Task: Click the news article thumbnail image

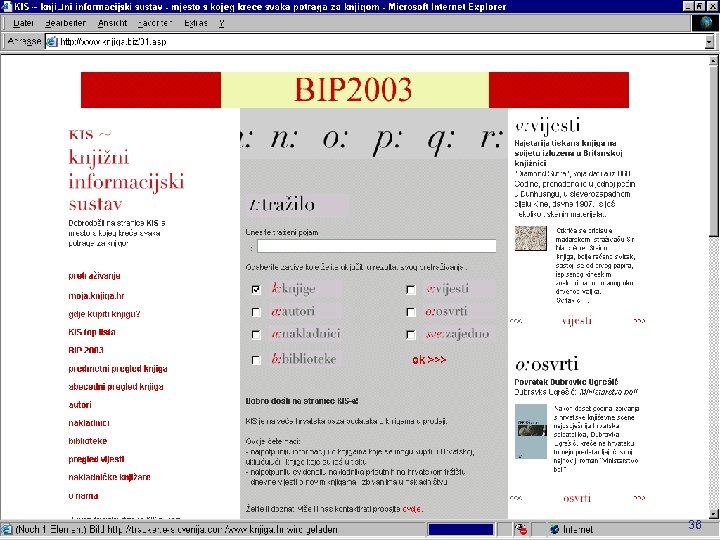Action: point(530,238)
